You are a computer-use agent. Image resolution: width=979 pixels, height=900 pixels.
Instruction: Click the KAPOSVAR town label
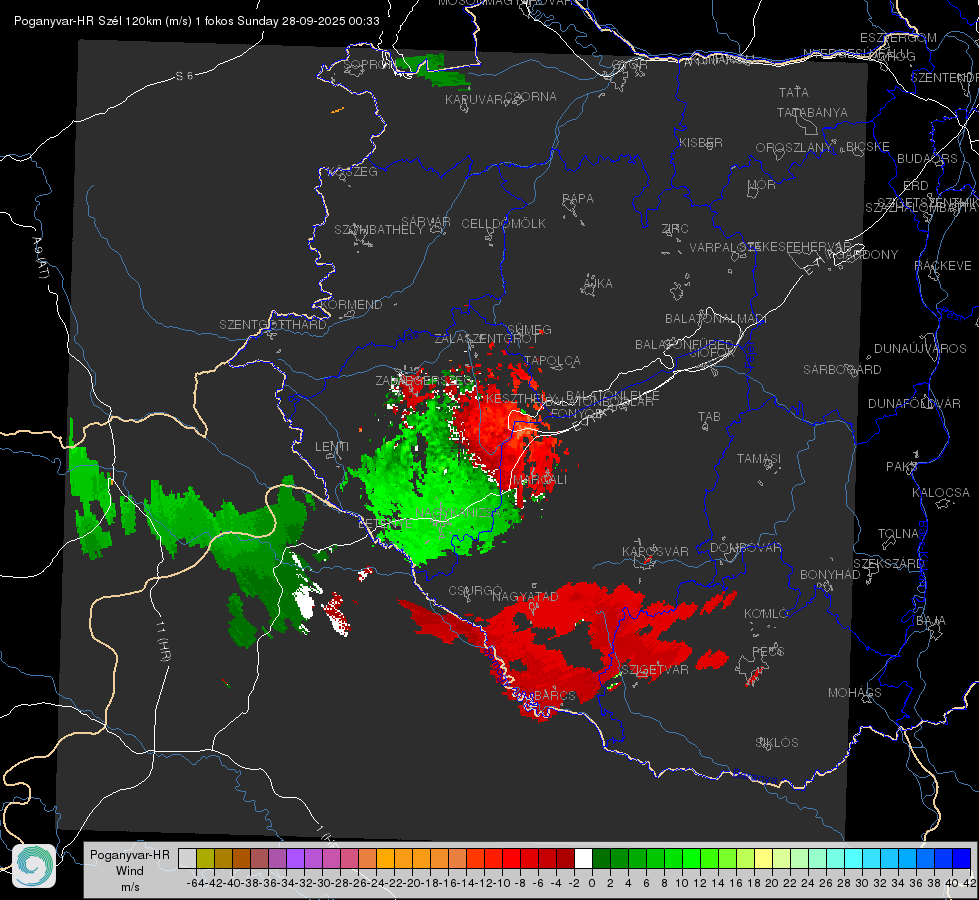[x=655, y=552]
